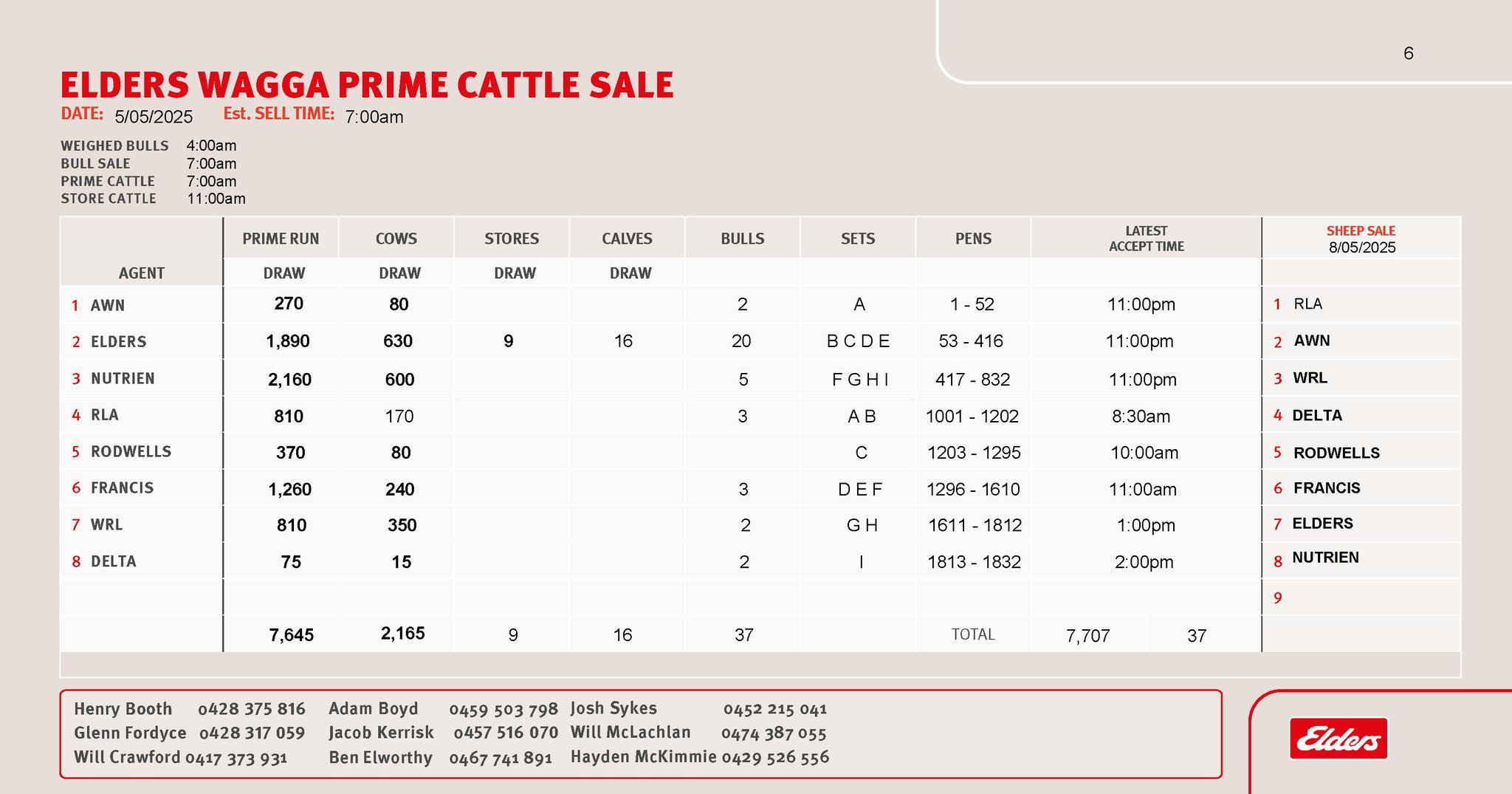
Task: Click the LATEST ACCEPT TIME header
Action: (x=1146, y=239)
